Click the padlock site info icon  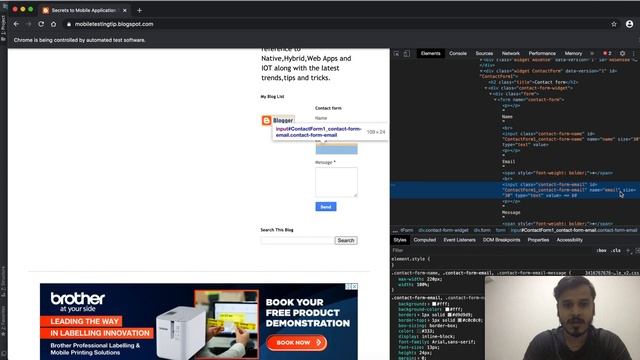coord(69,24)
